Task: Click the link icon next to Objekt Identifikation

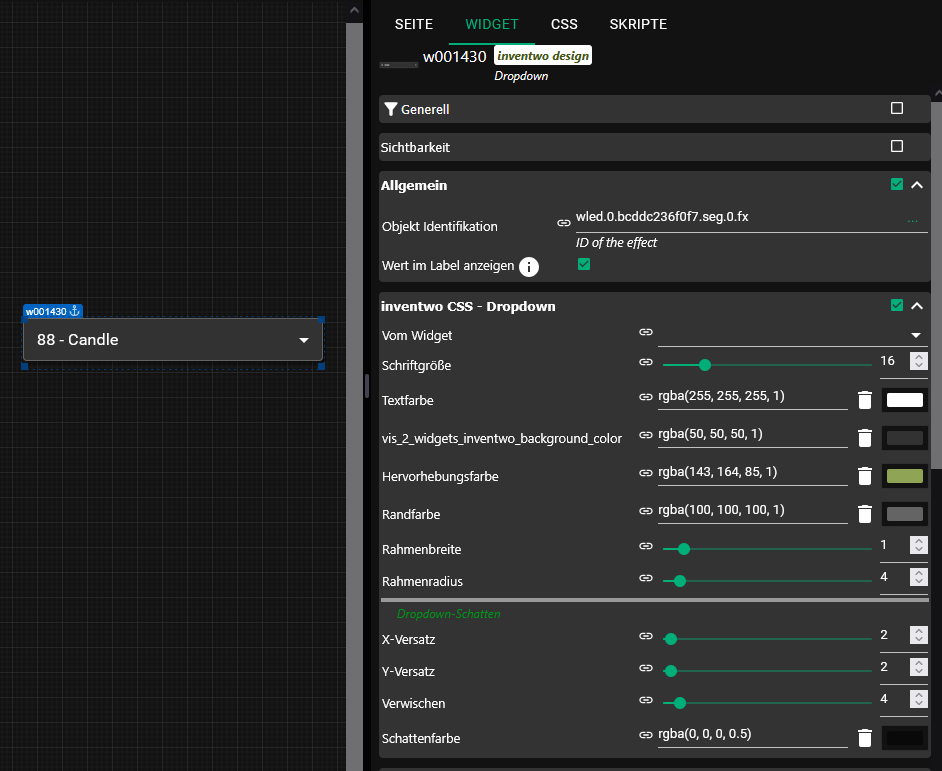Action: pos(564,223)
